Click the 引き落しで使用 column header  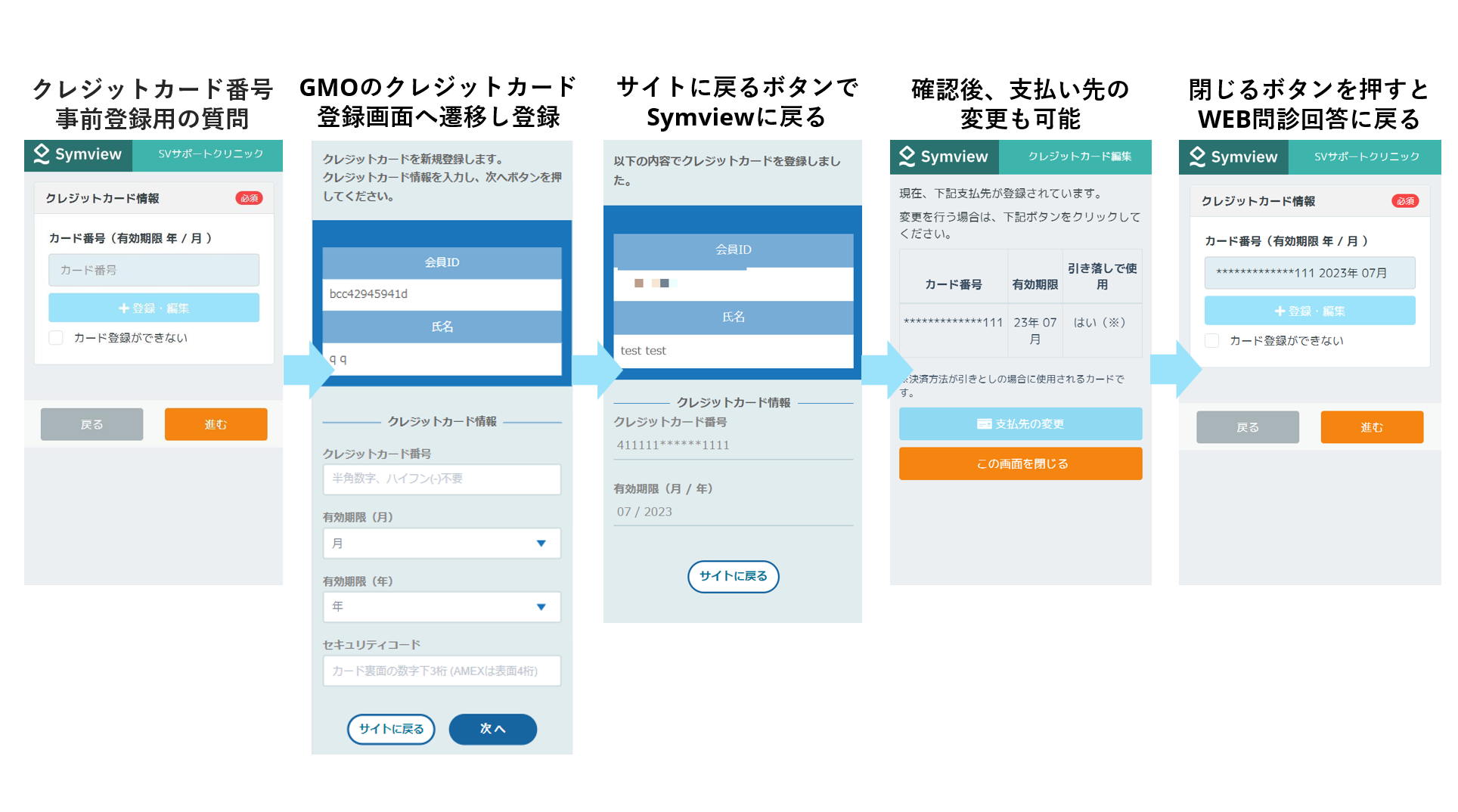pos(1102,277)
